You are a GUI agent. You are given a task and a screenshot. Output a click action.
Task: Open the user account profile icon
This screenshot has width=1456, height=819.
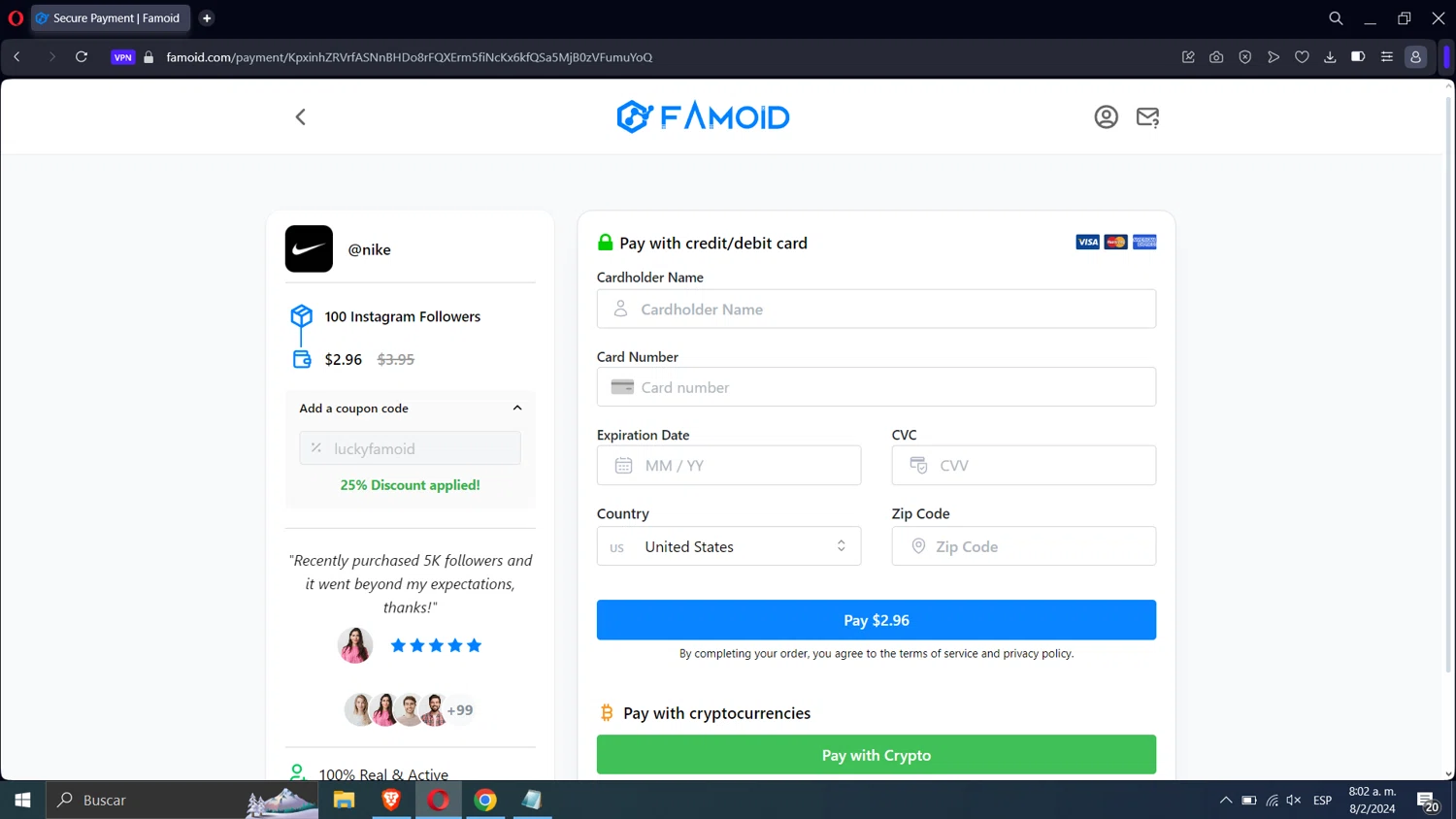[1106, 117]
